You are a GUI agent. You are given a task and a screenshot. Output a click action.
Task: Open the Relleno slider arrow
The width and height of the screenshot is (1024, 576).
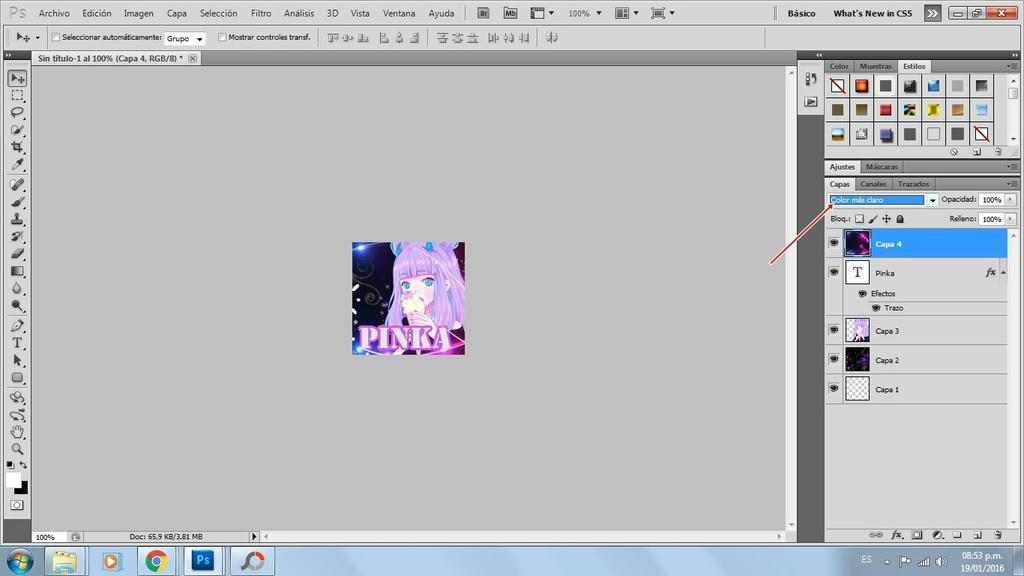click(1010, 219)
